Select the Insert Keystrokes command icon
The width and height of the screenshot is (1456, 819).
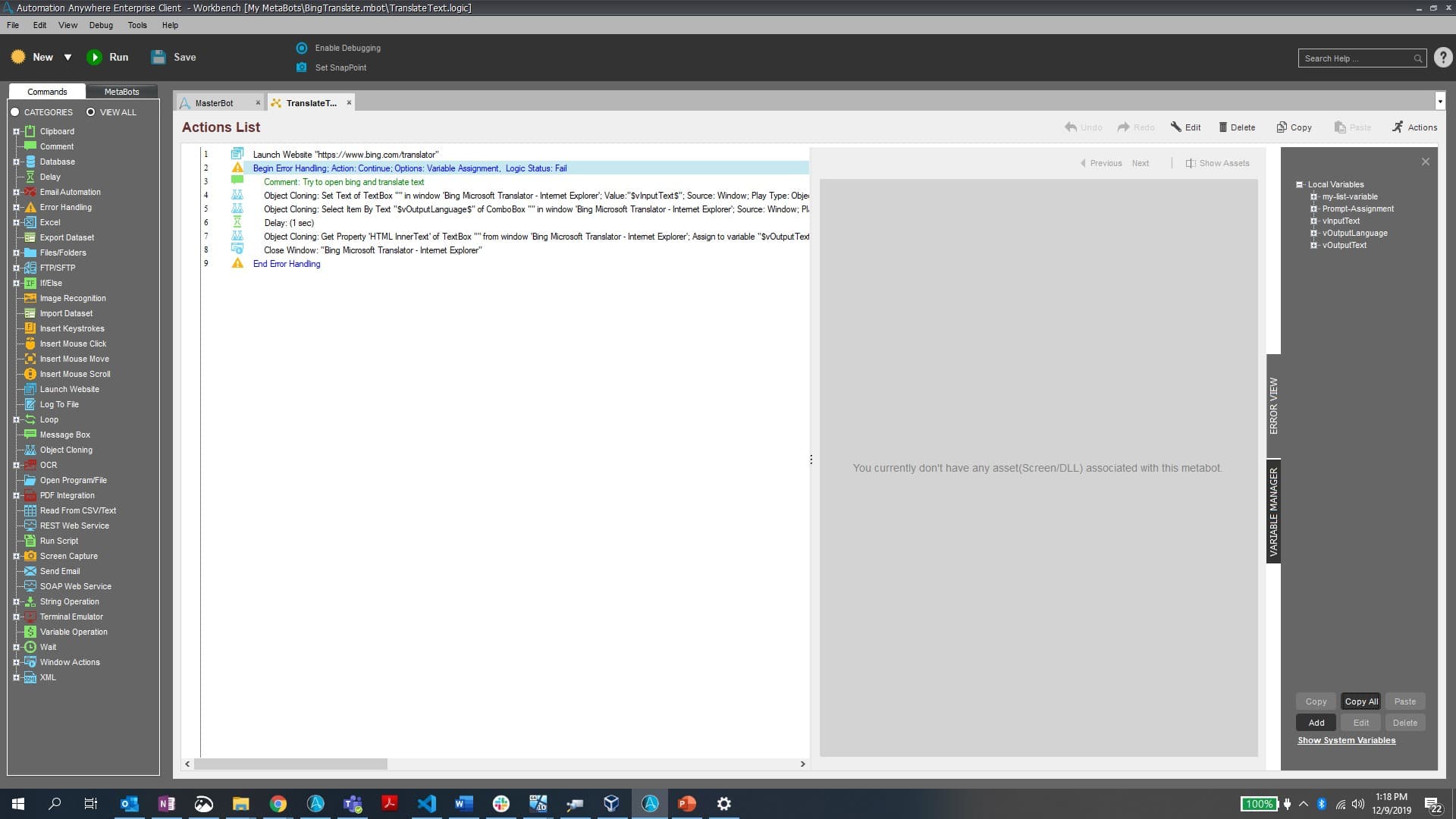tap(30, 328)
